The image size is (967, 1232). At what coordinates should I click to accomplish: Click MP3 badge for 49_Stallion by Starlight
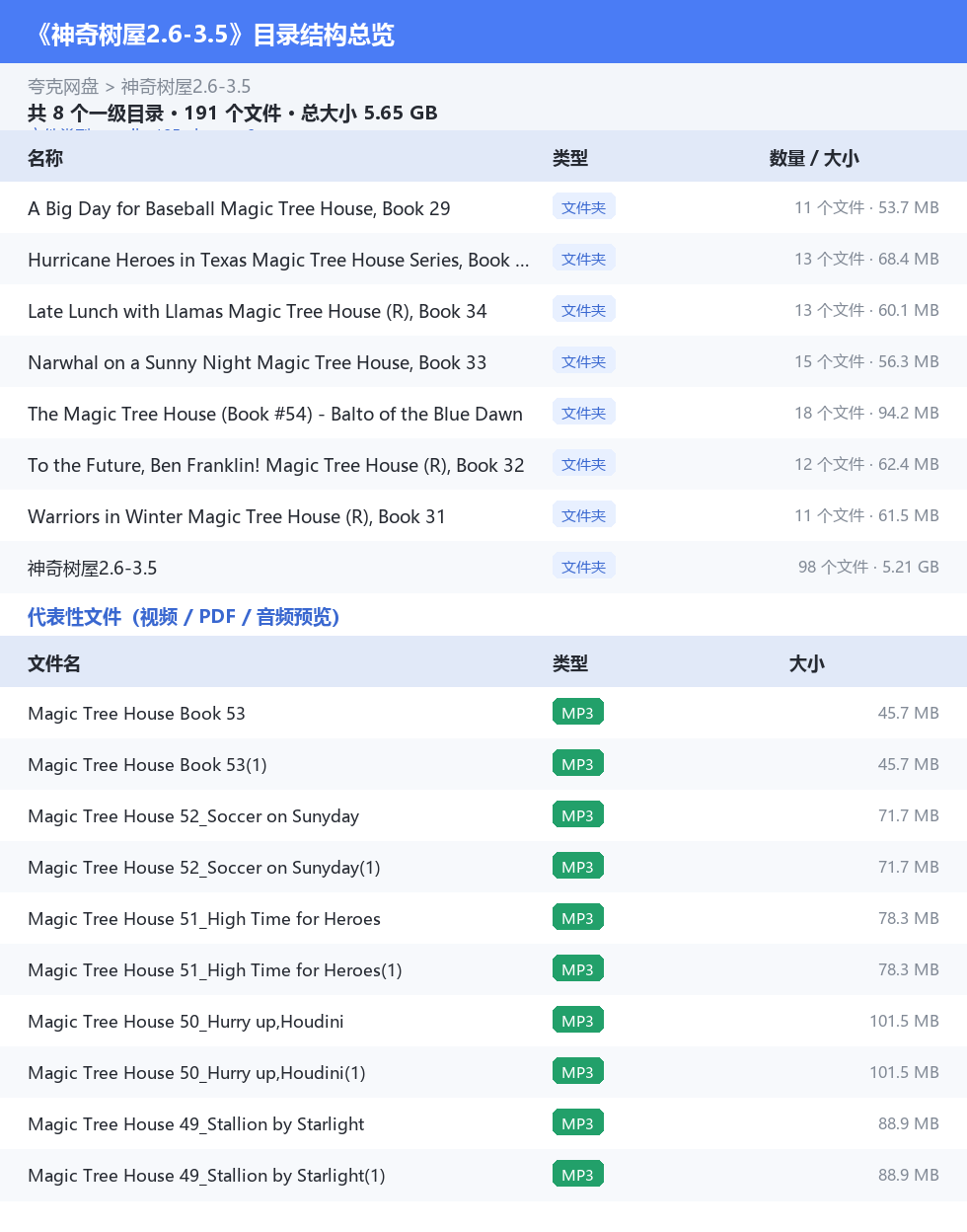coord(578,1123)
